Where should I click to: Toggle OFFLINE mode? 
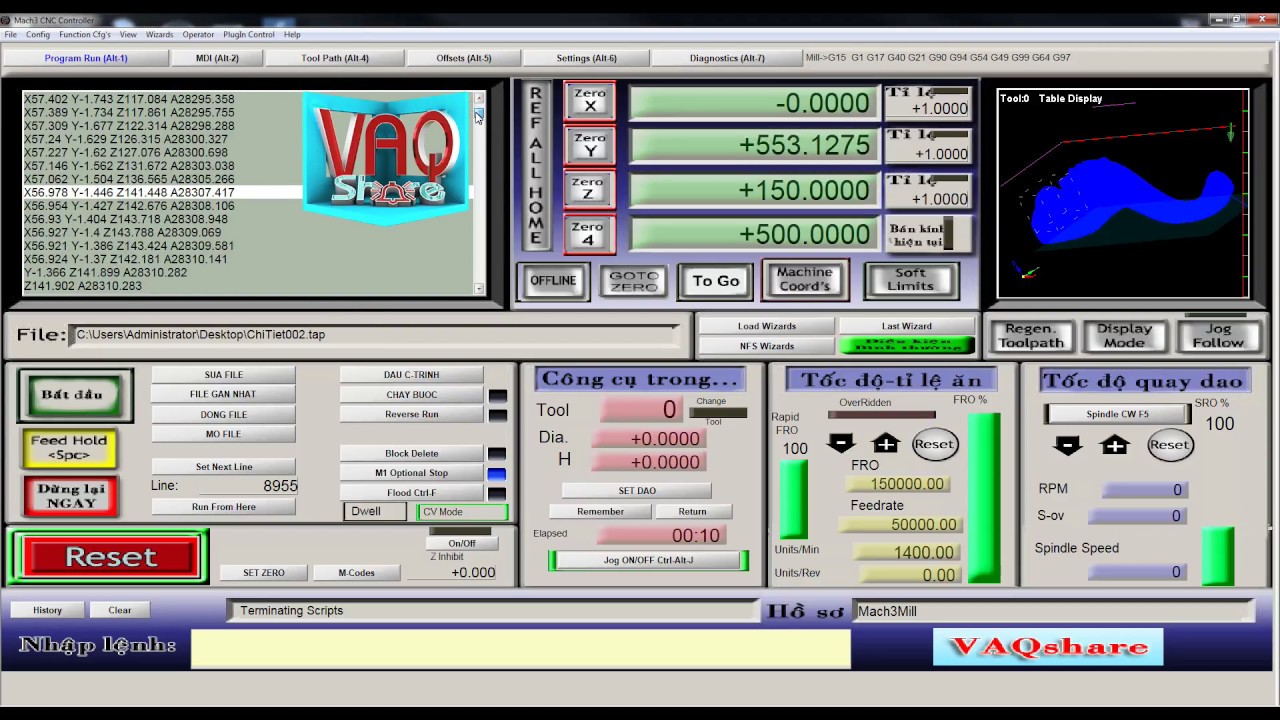pos(553,281)
